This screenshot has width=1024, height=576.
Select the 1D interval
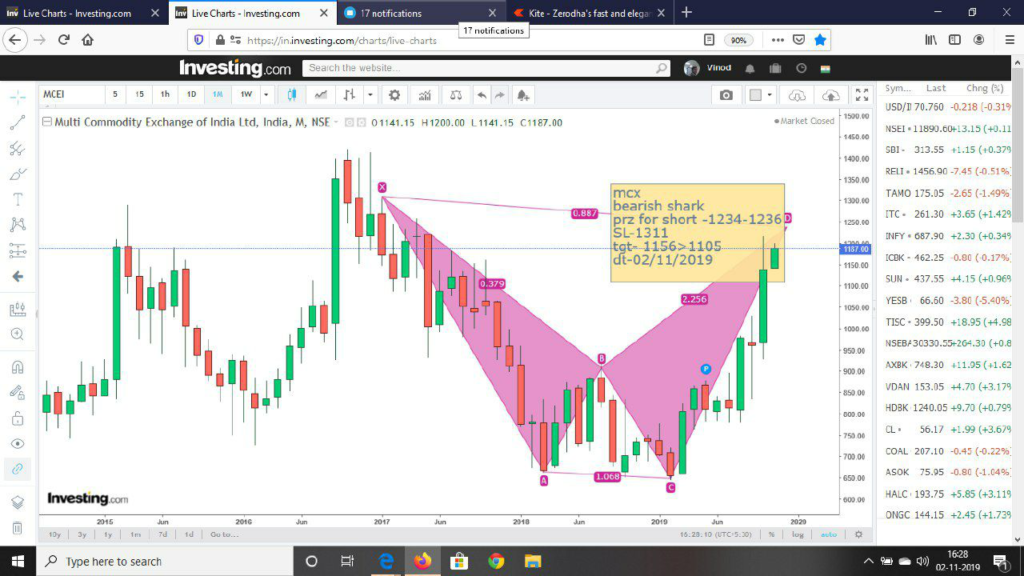[191, 95]
